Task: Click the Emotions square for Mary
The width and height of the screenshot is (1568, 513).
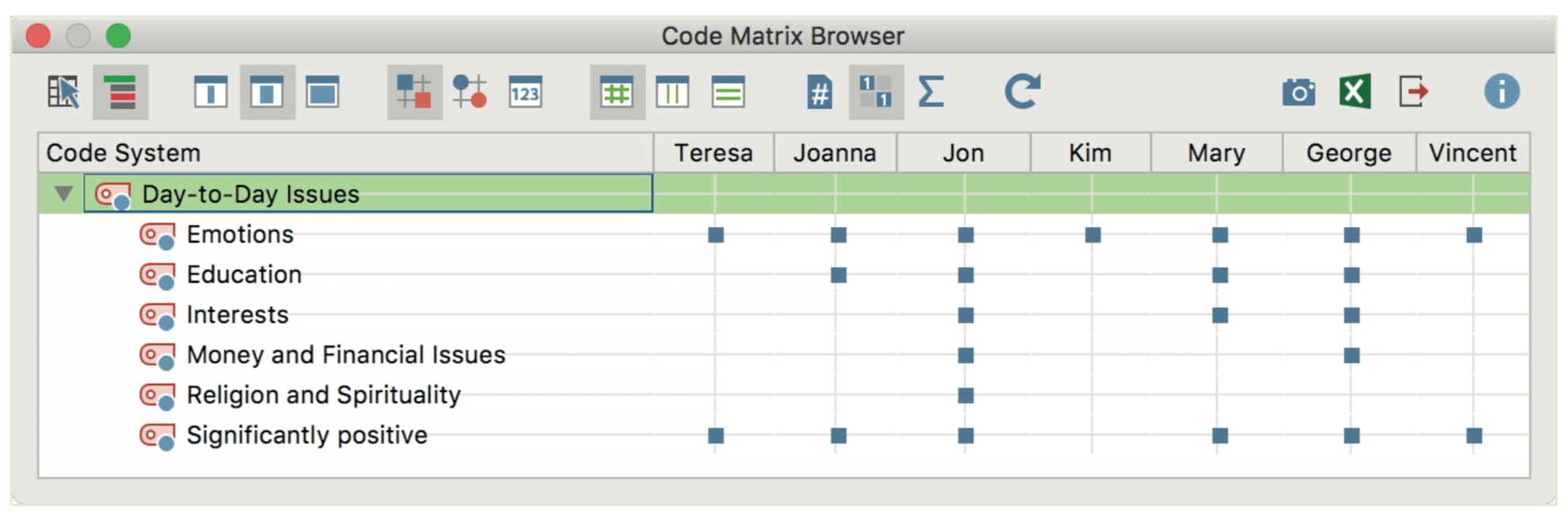Action: (x=1220, y=235)
